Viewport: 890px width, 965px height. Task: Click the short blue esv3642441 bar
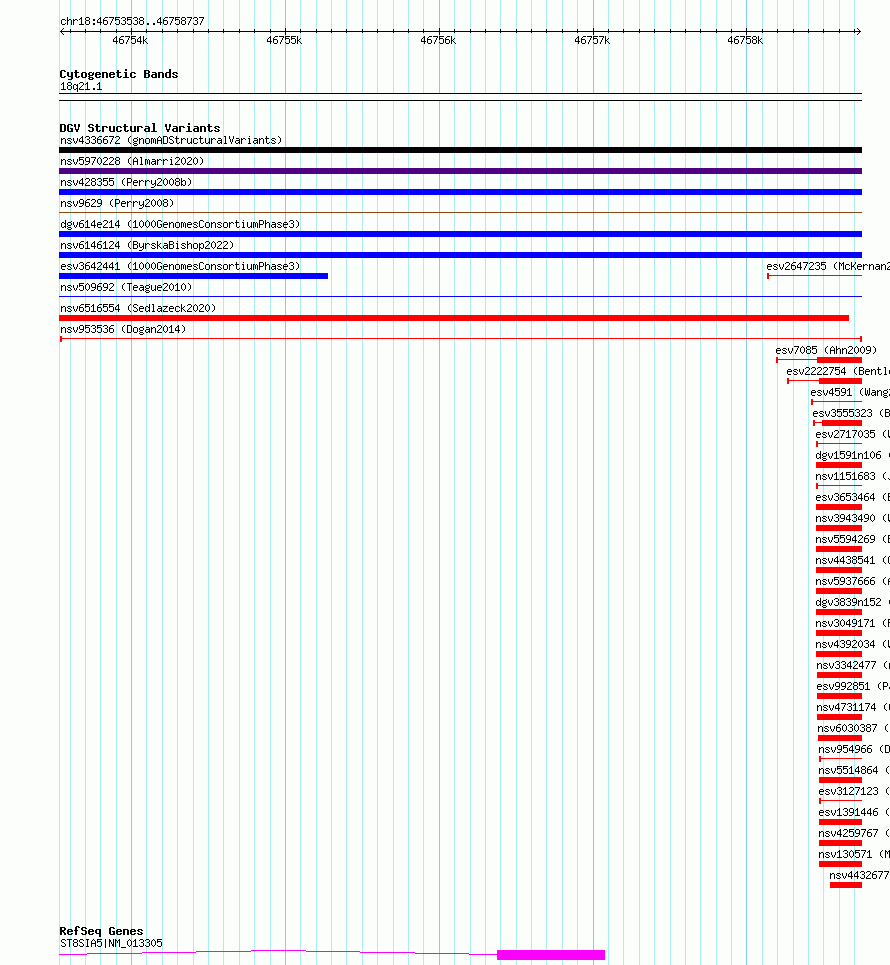pyautogui.click(x=193, y=276)
